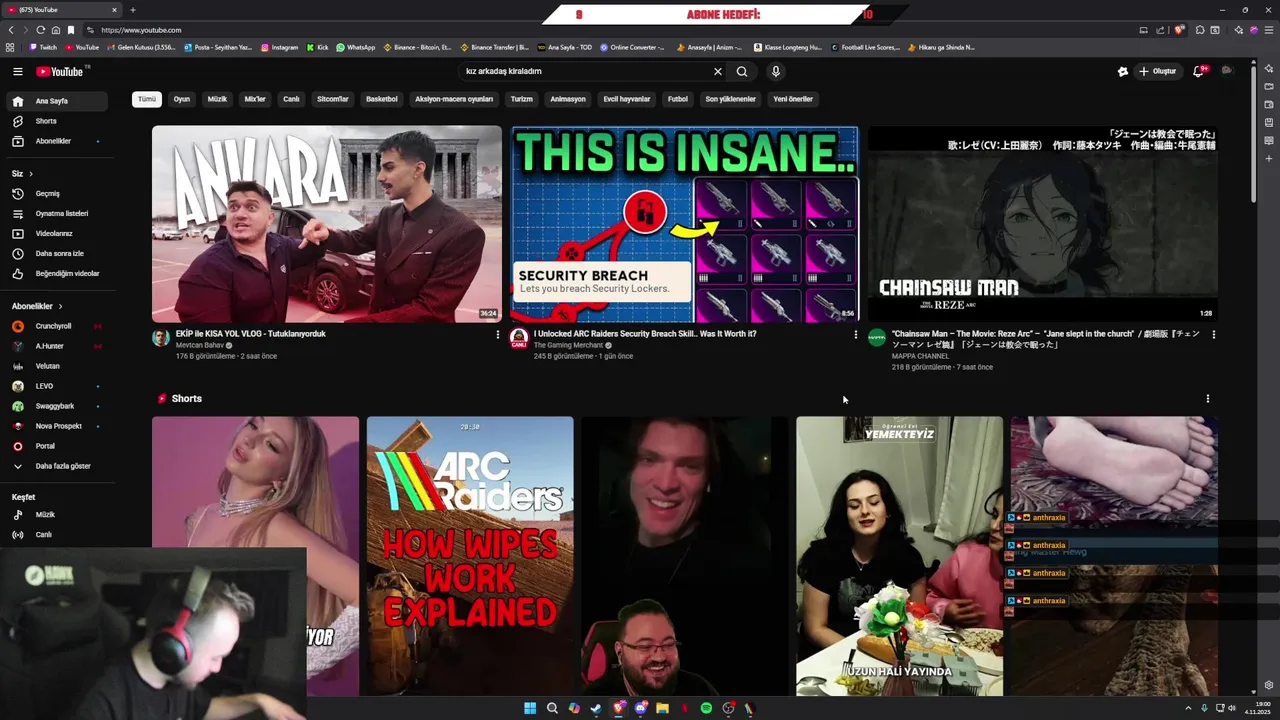The height and width of the screenshot is (720, 1280).
Task: Click The Gaming Merchant channel name
Action: (568, 346)
